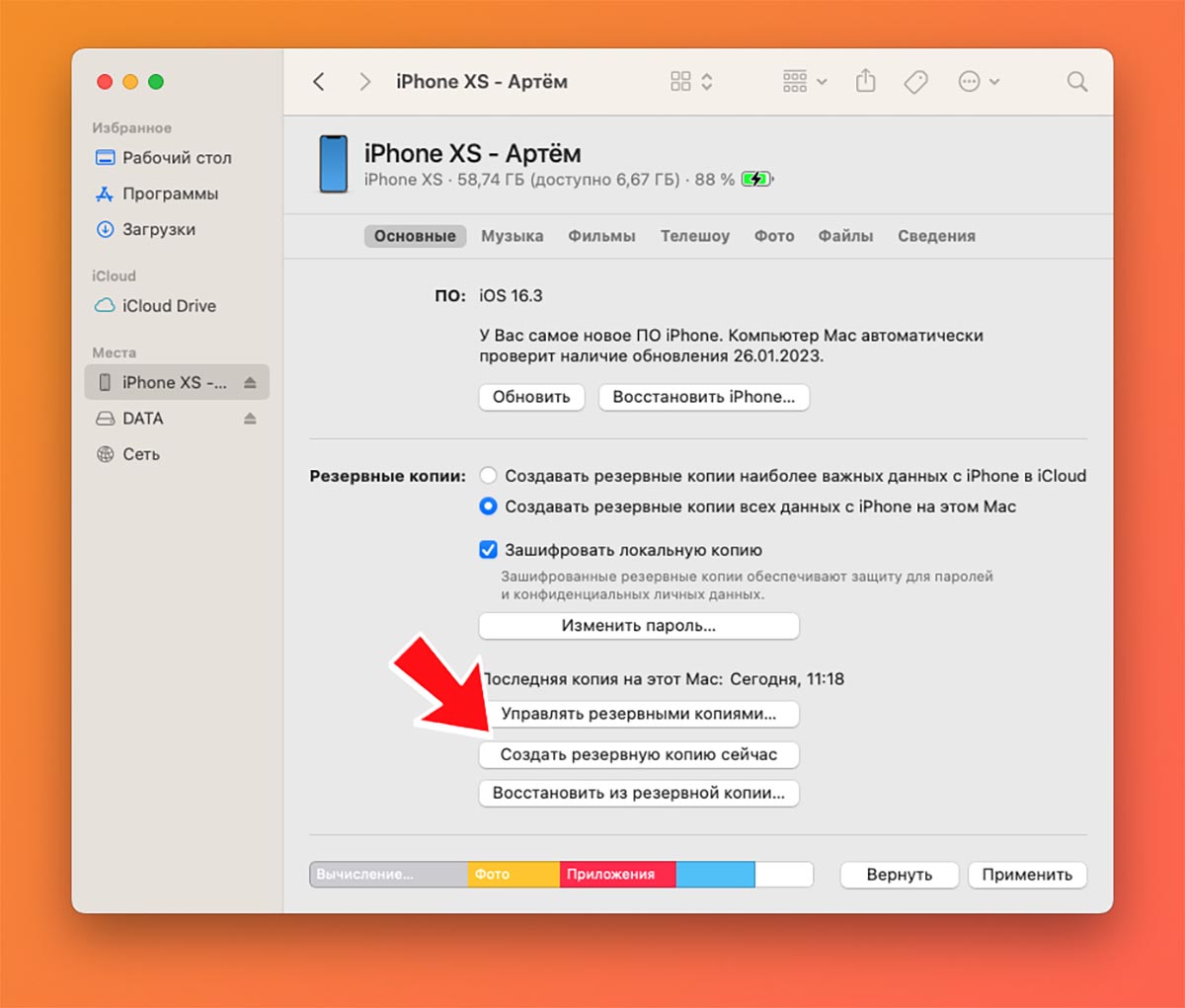Select the backup to this Mac radio option
This screenshot has height=1008, width=1185.
point(488,506)
